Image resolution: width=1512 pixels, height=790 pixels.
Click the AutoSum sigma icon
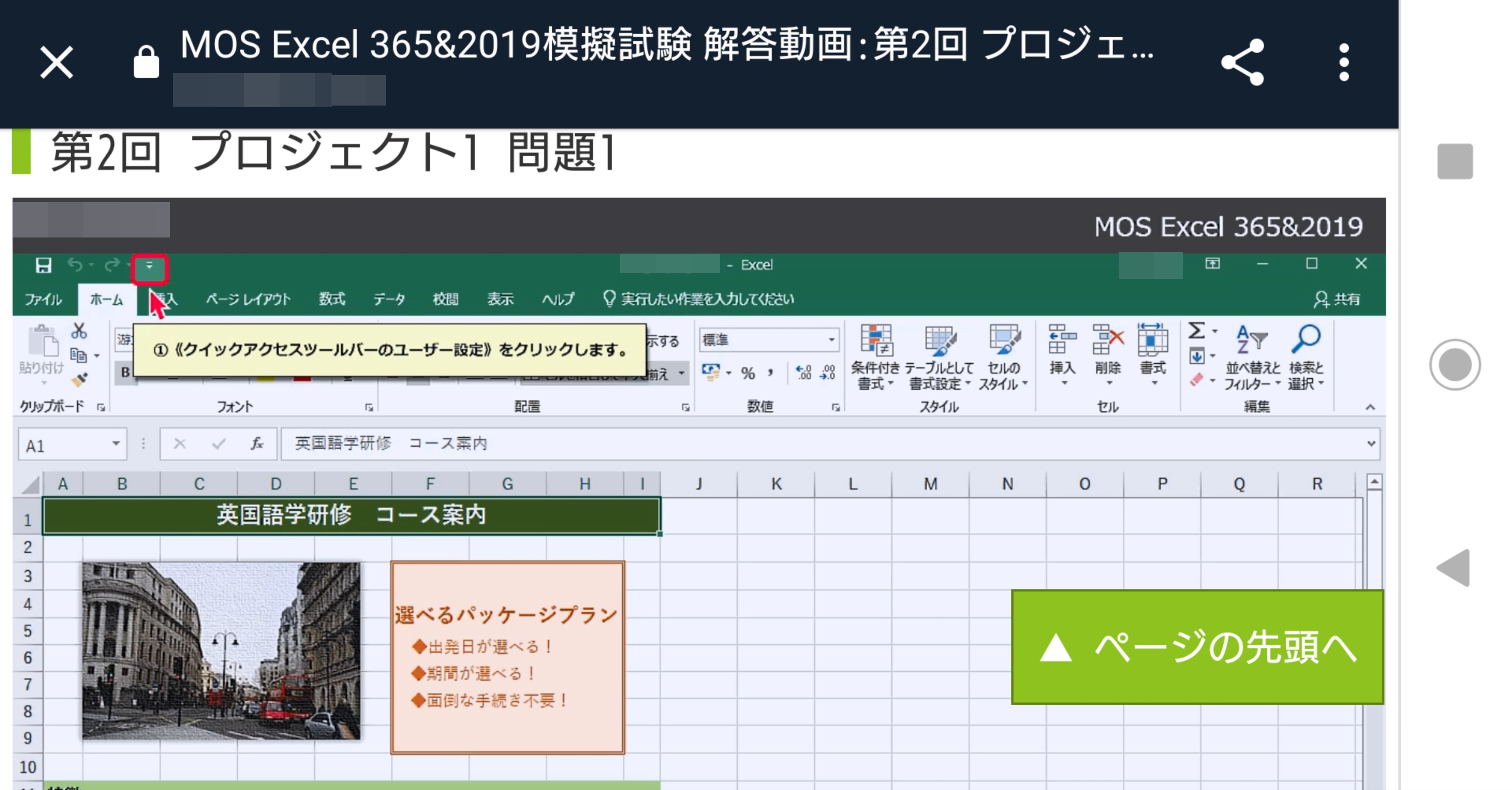tap(1197, 331)
